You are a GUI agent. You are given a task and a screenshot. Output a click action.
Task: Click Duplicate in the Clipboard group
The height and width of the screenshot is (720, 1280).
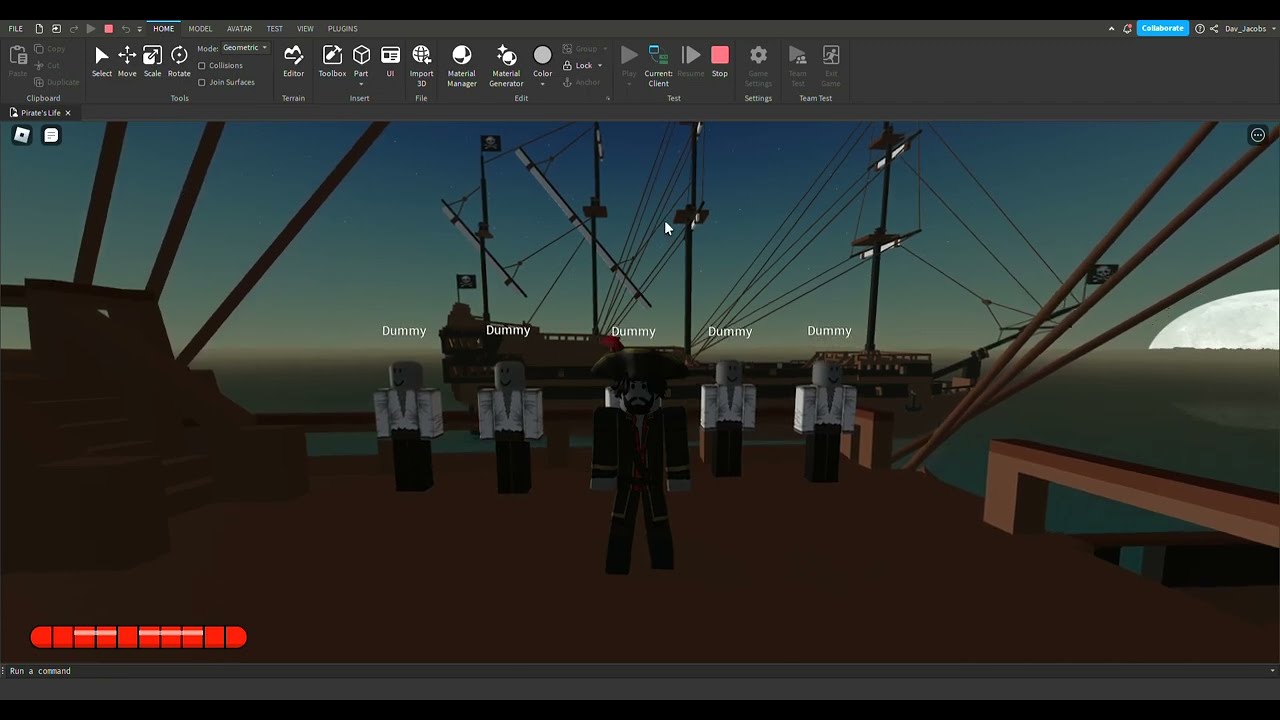pyautogui.click(x=56, y=82)
